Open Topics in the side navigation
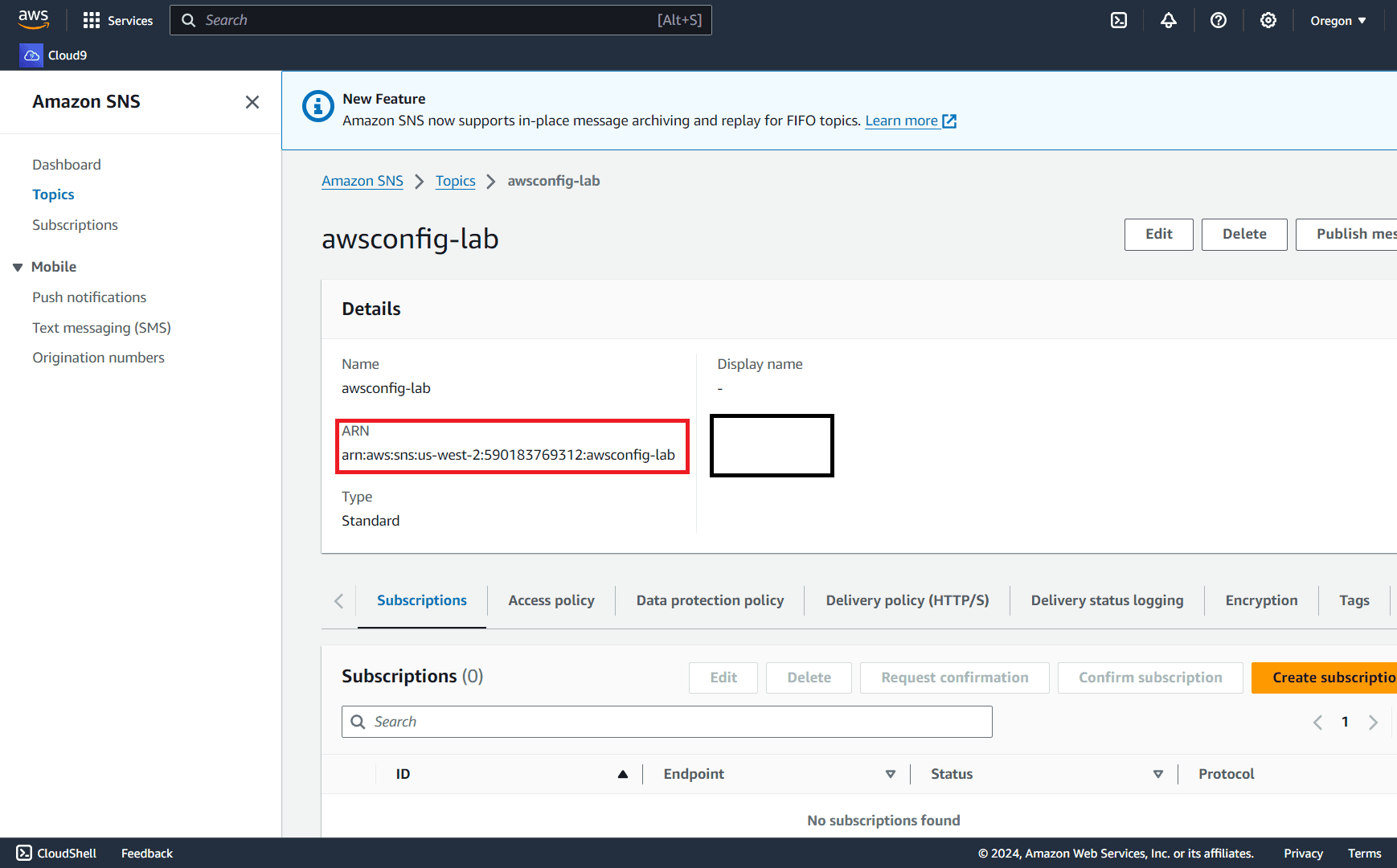 pyautogui.click(x=53, y=194)
